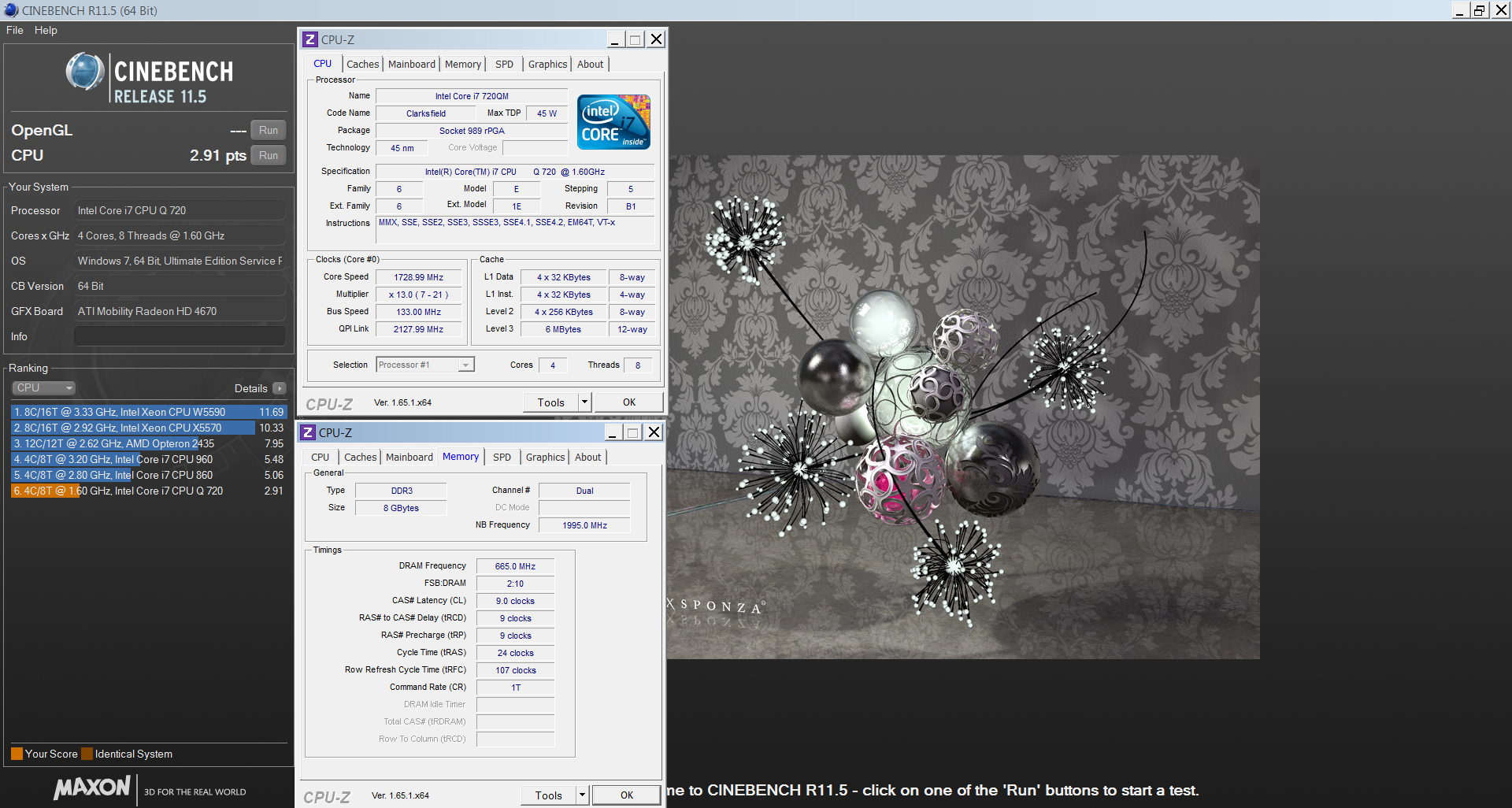Click the CINEBENCH app icon in title bar
Screen dimensions: 1512x808
click(x=11, y=10)
